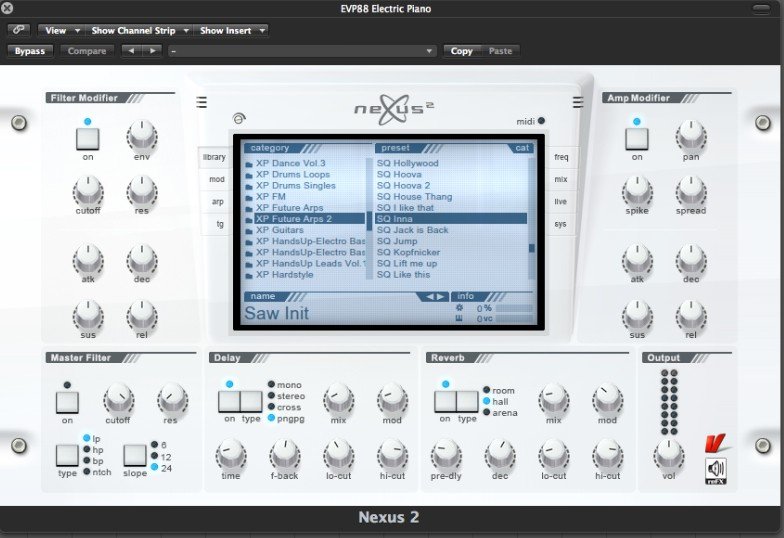Toggle the Master Filter on button

pos(67,402)
